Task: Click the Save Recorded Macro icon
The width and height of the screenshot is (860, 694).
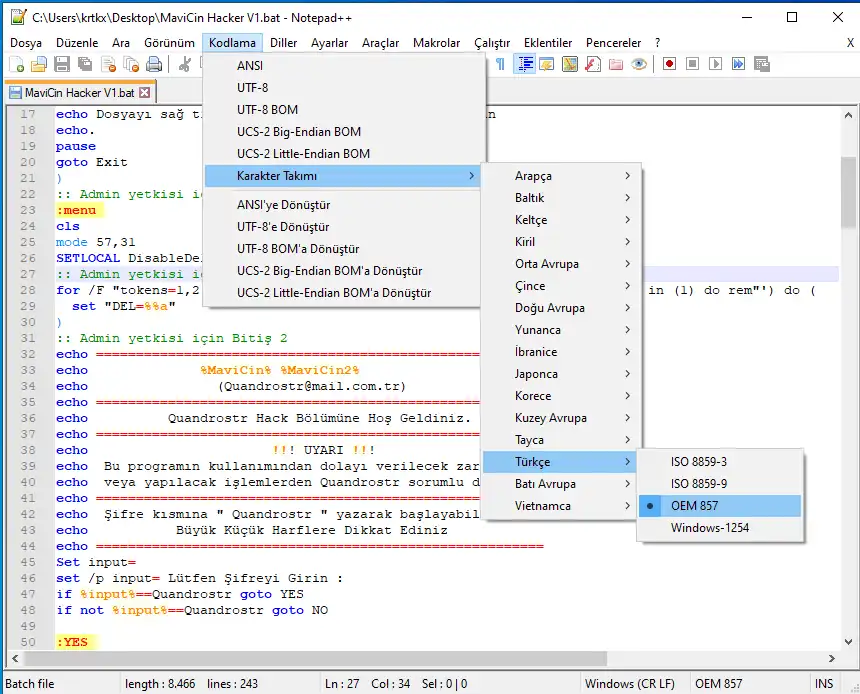Action: [x=762, y=64]
